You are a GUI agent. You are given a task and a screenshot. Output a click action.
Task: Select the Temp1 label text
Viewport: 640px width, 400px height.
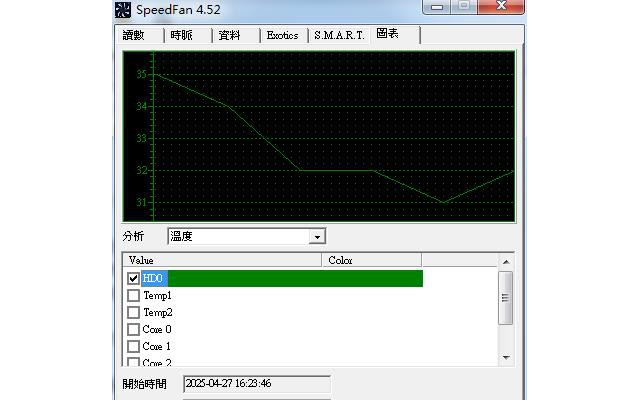point(157,296)
